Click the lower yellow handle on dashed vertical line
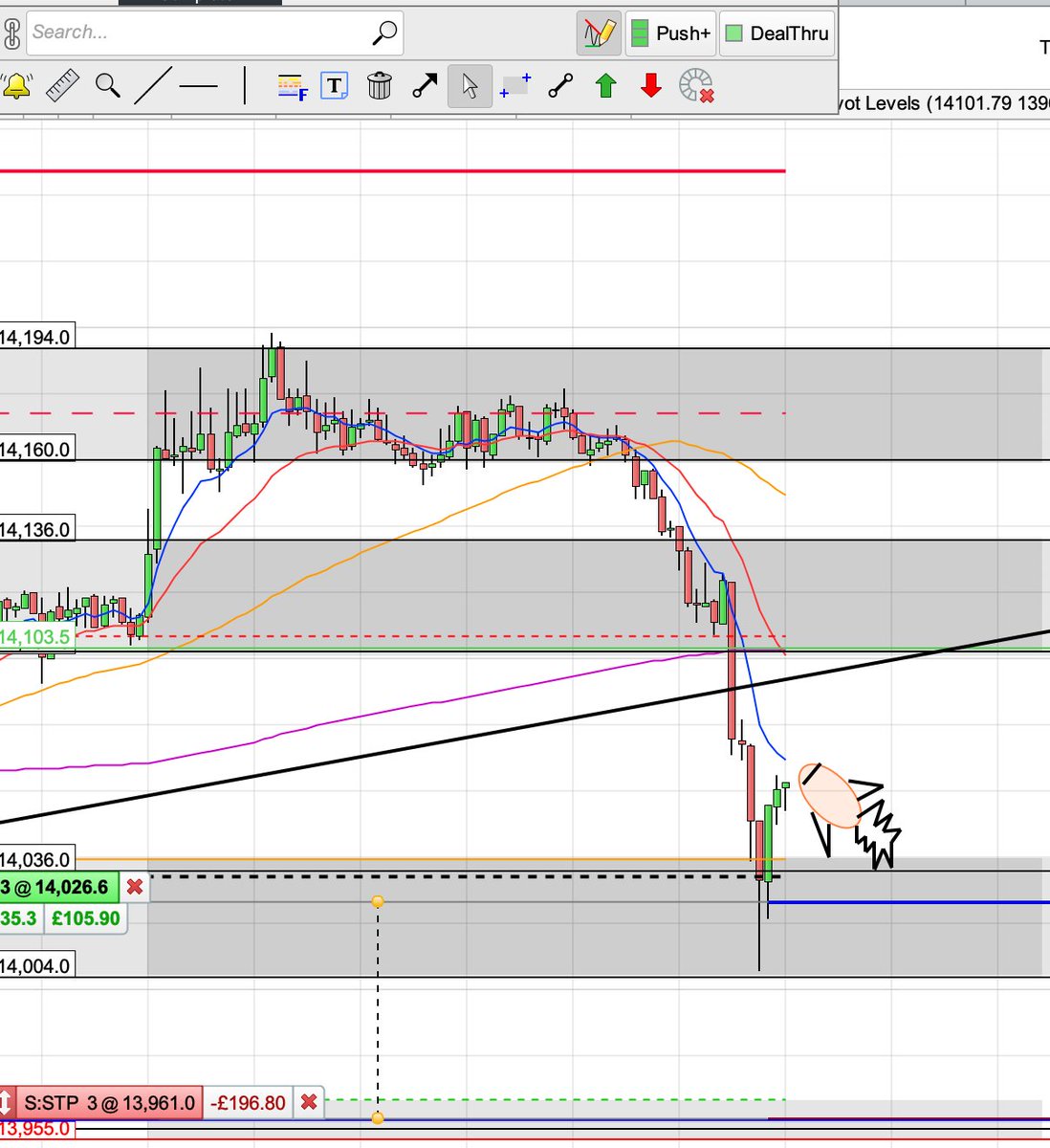Viewport: 1050px width, 1148px height. coord(378,1117)
